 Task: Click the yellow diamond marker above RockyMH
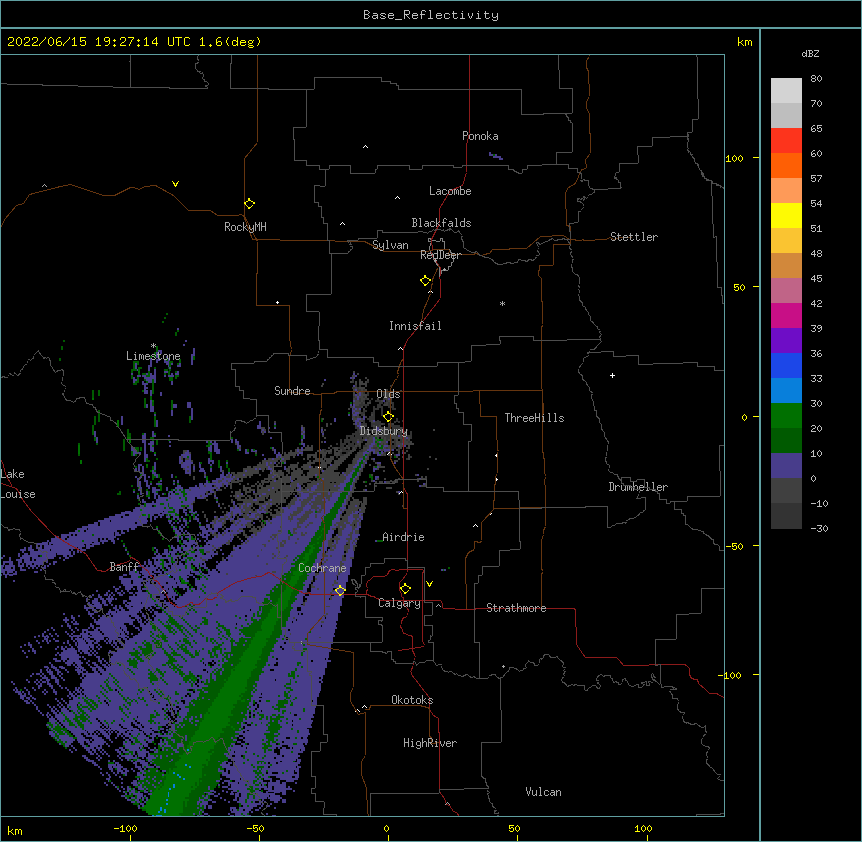pos(249,204)
